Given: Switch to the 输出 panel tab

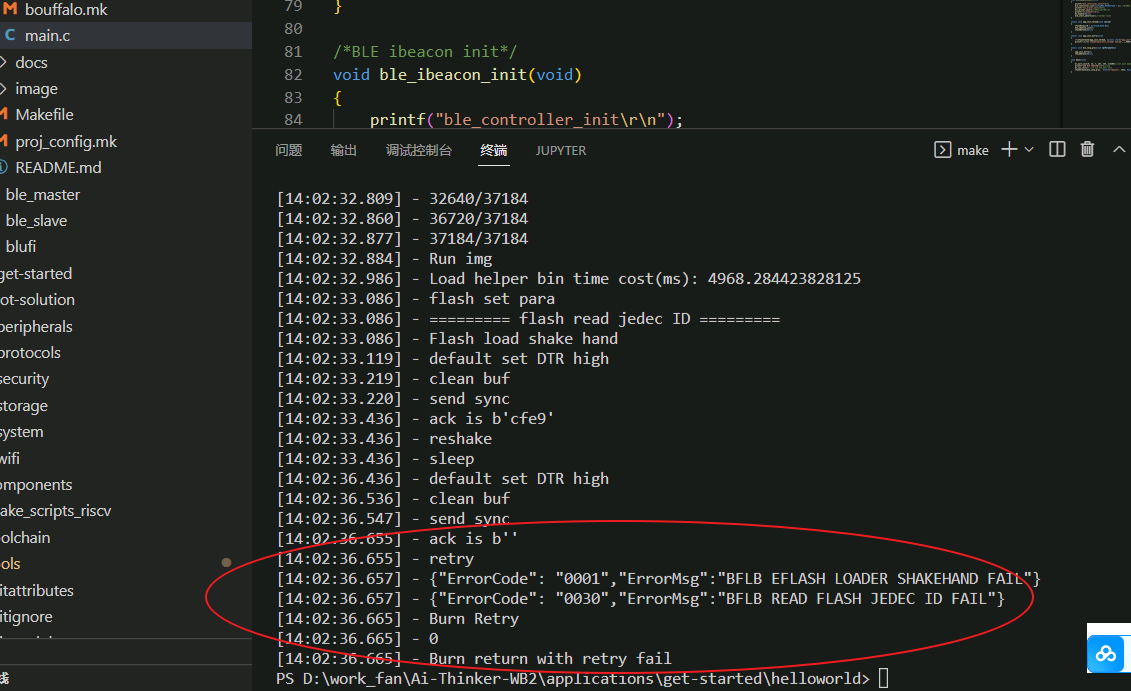Looking at the screenshot, I should pos(344,150).
